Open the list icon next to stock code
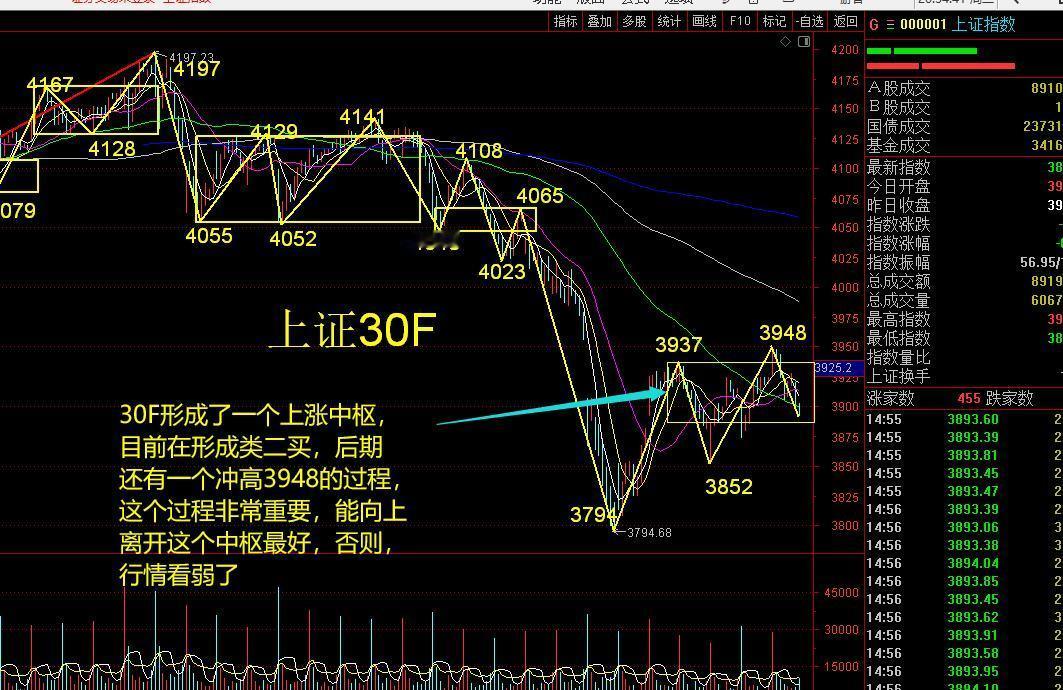The height and width of the screenshot is (690, 1063). 890,25
